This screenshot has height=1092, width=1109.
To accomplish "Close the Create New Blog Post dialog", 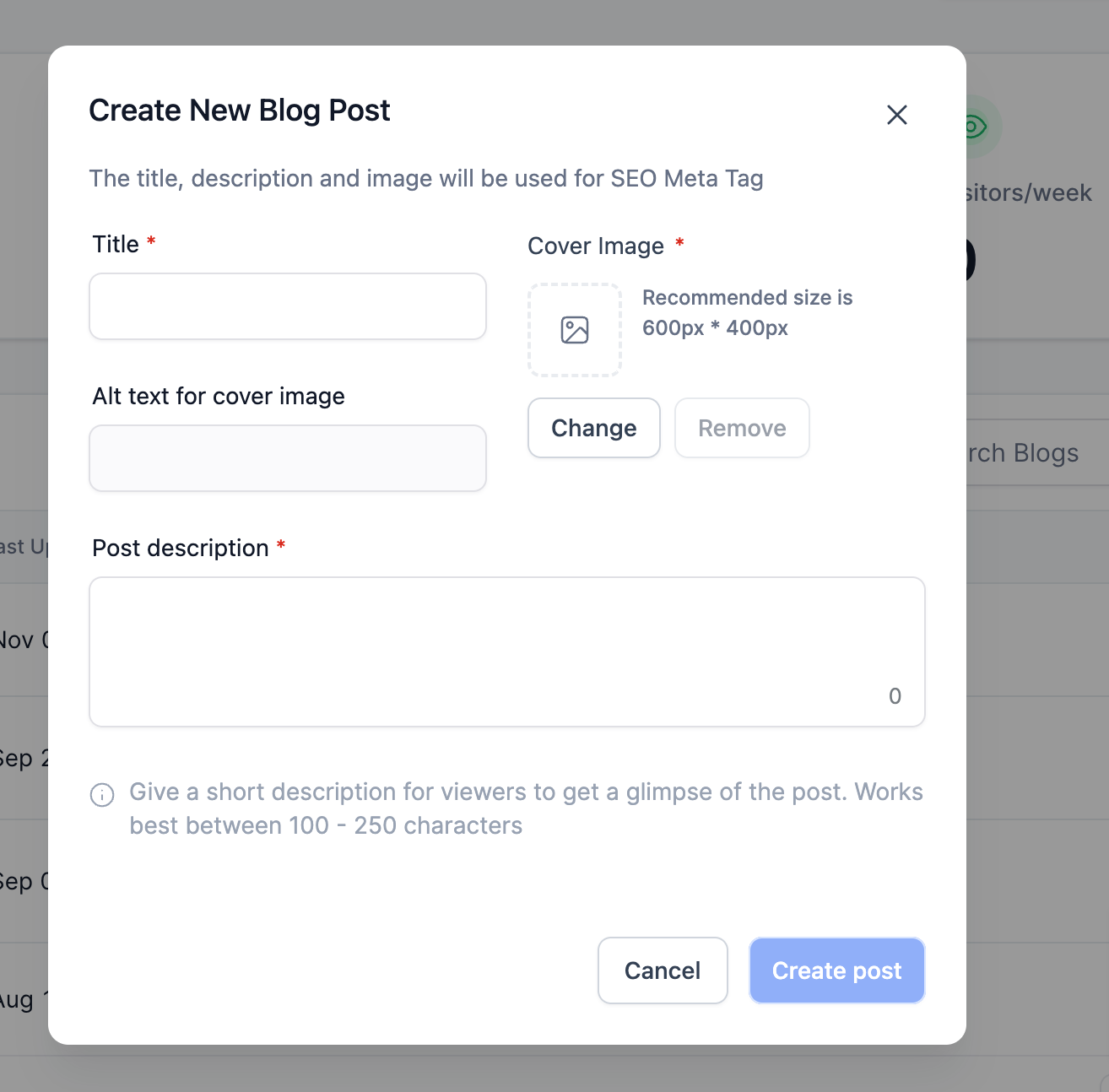I will tap(896, 115).
